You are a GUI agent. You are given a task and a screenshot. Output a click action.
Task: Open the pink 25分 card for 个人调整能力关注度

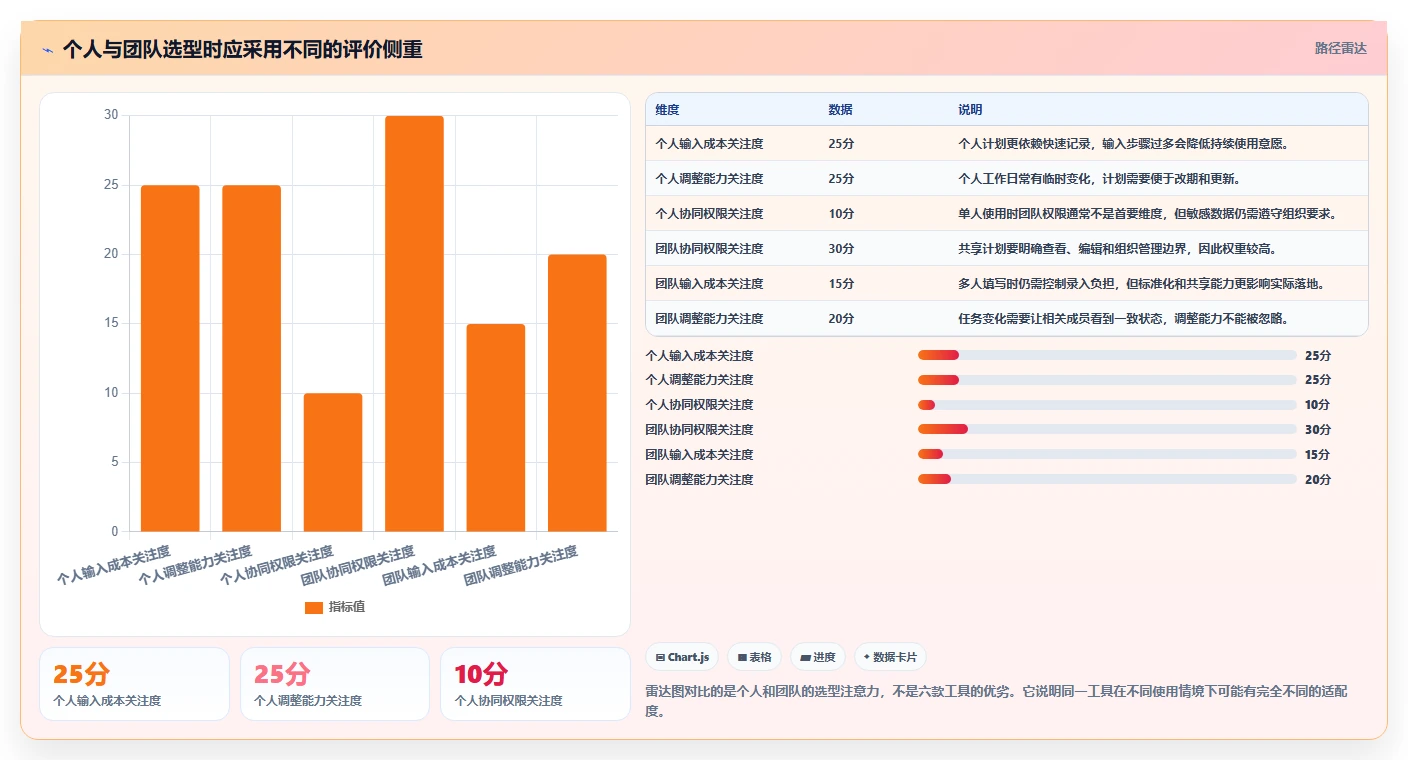(335, 684)
